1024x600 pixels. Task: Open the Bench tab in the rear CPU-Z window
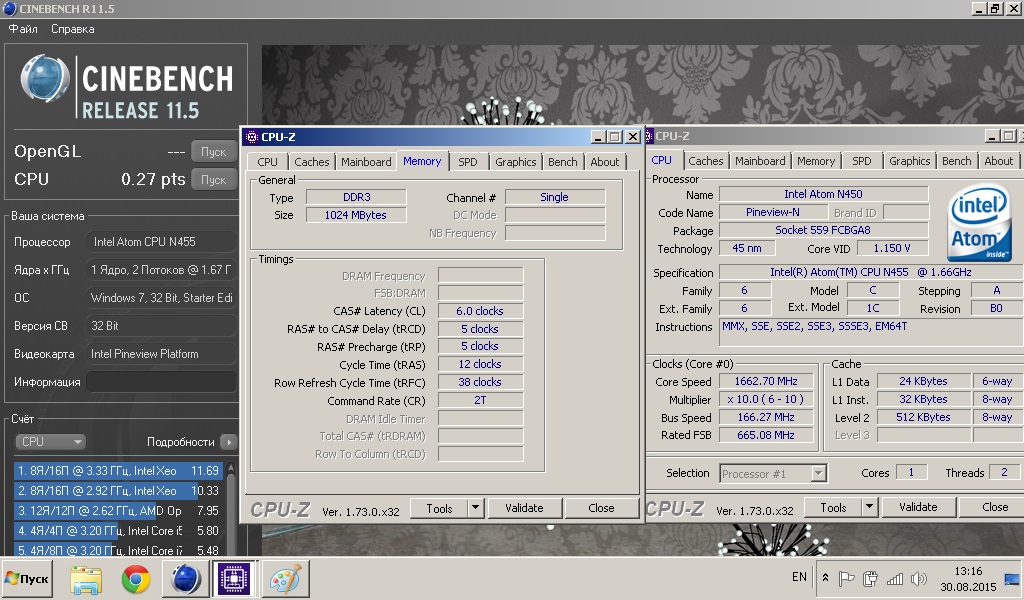[x=956, y=161]
